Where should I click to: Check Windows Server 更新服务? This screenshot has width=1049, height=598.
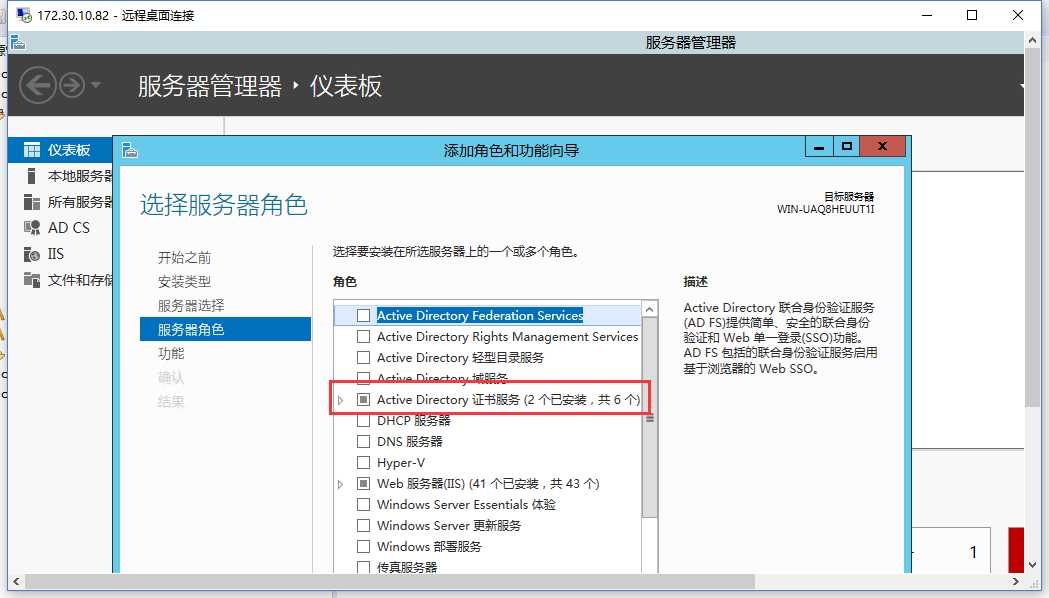(363, 525)
